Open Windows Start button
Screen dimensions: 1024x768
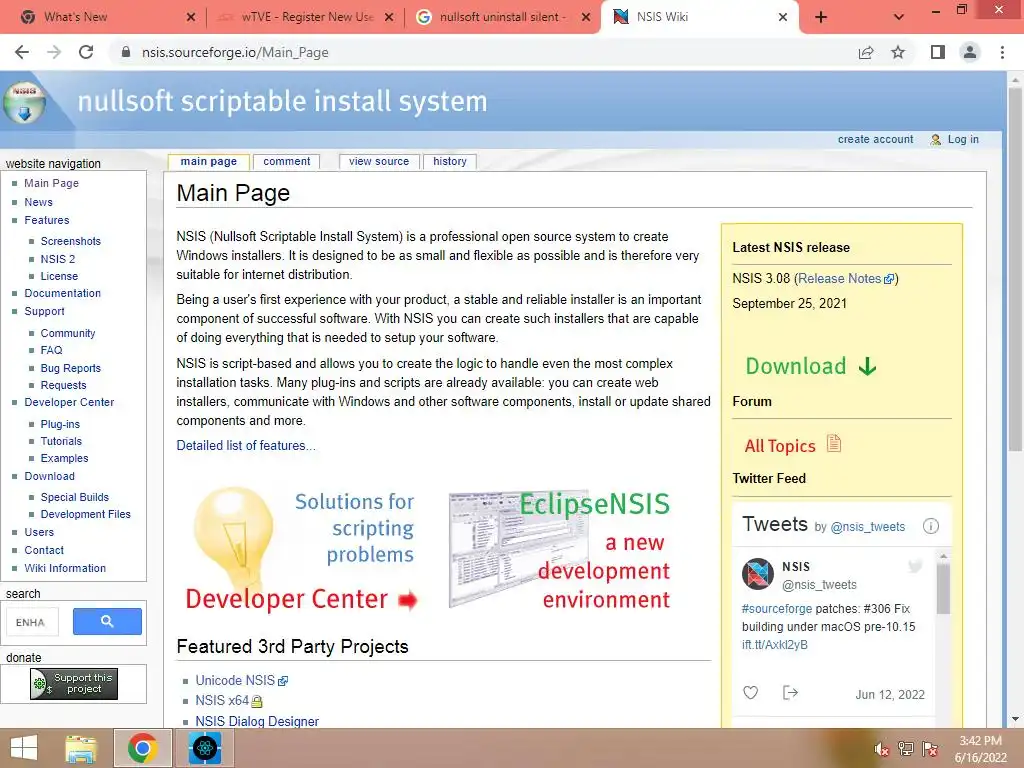(24, 748)
